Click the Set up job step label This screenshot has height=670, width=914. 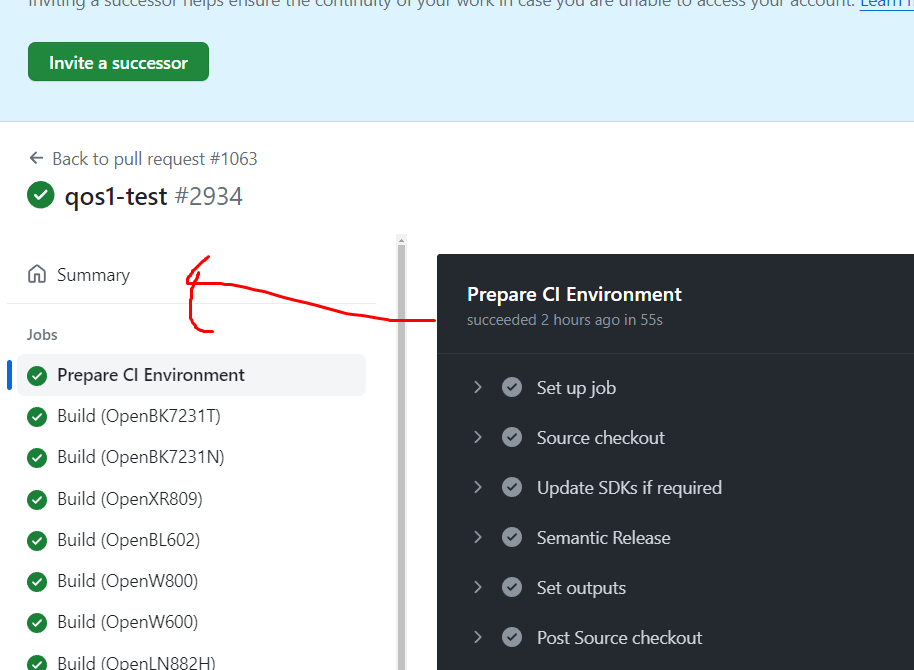[x=576, y=388]
